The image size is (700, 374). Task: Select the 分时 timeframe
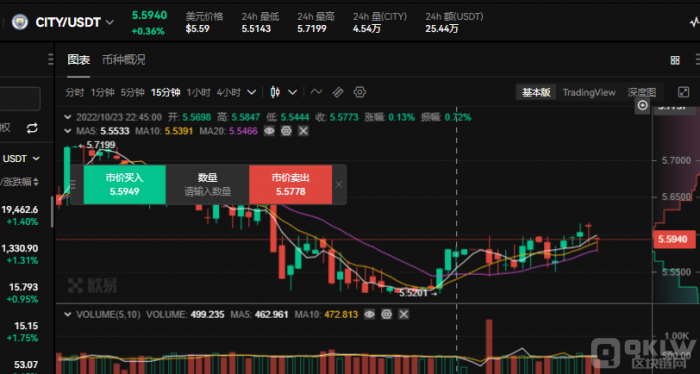pyautogui.click(x=75, y=92)
